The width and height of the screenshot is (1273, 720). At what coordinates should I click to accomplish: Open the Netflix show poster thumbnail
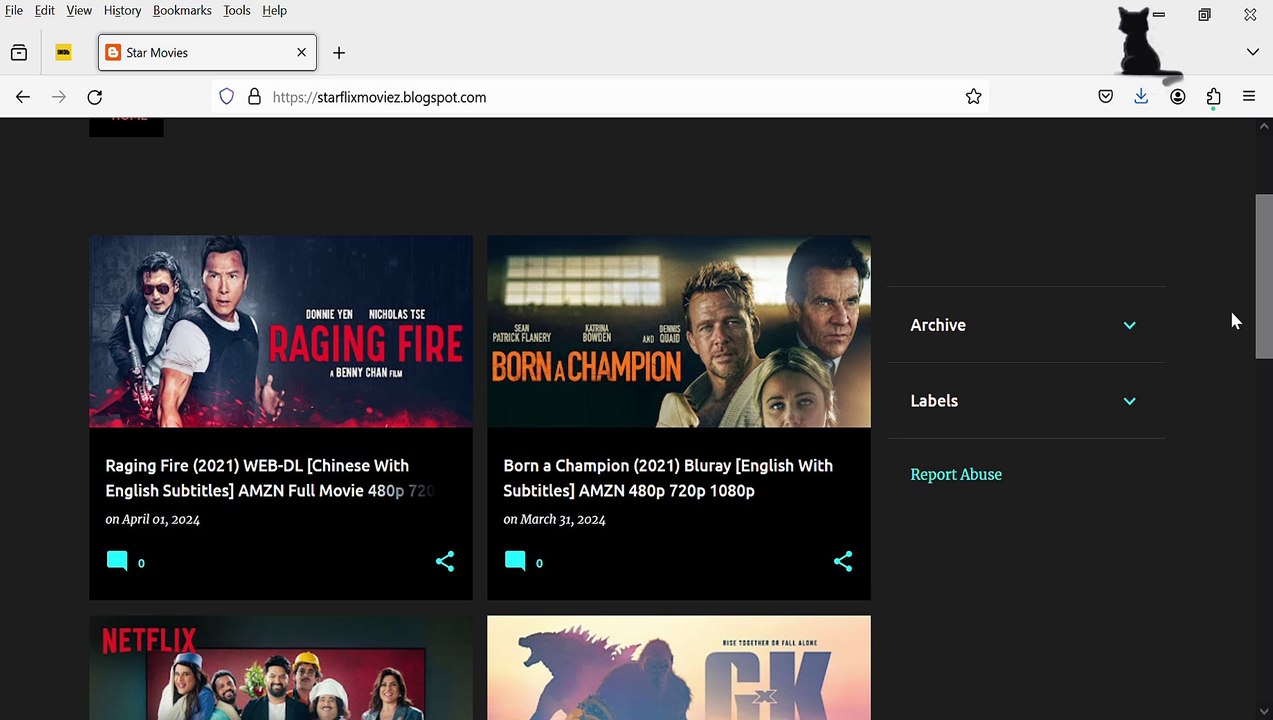281,668
